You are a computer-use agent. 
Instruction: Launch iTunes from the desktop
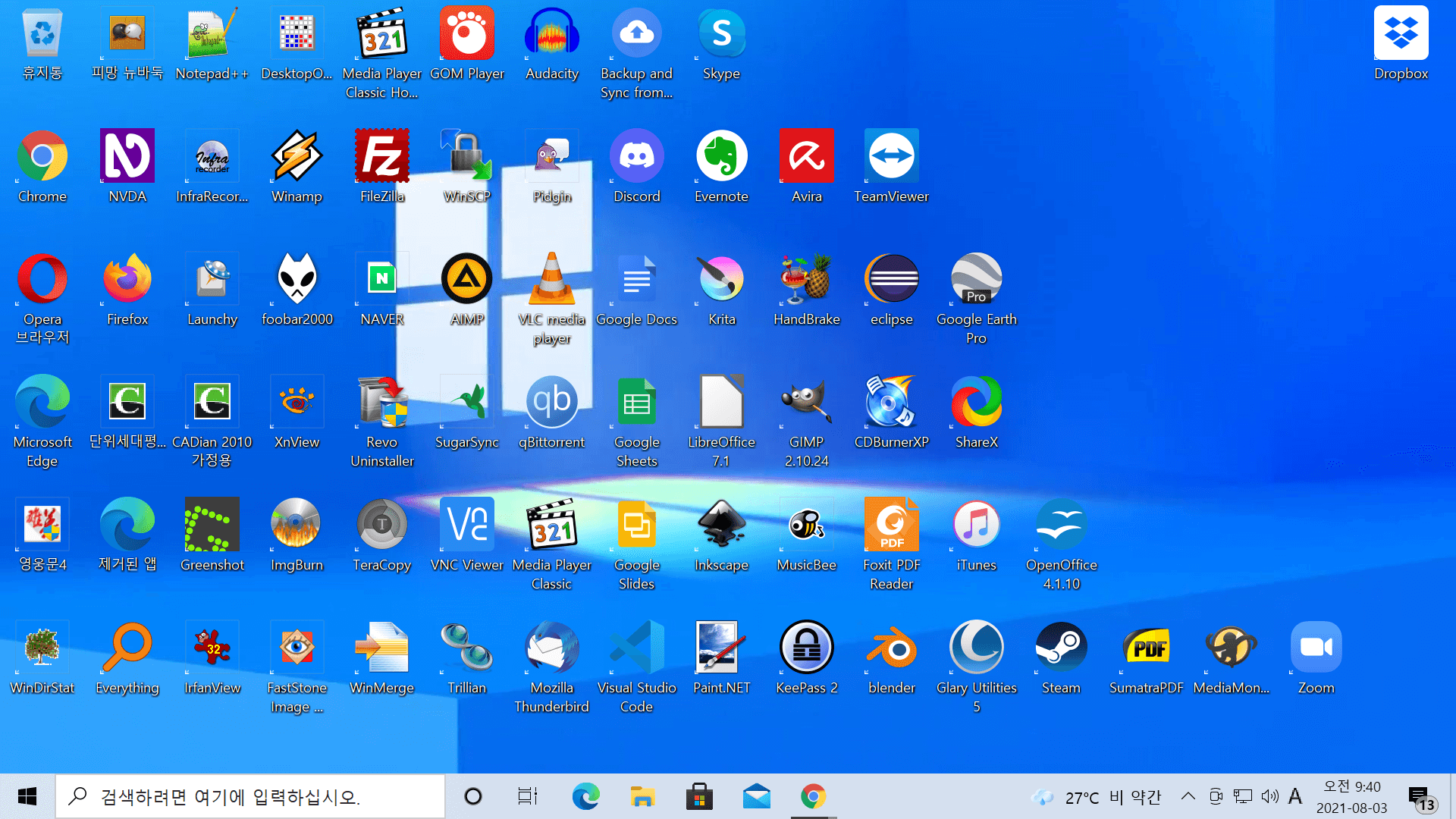(x=976, y=535)
